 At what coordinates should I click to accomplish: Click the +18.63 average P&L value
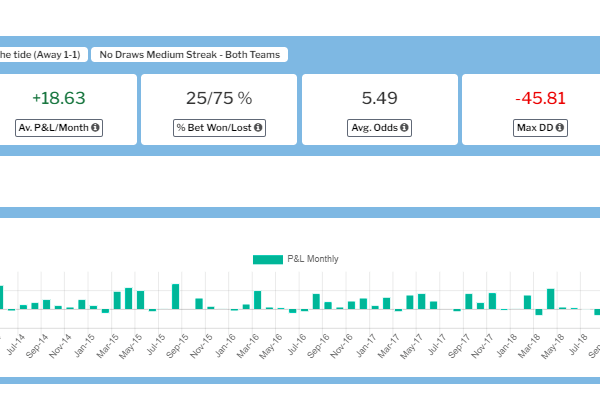pyautogui.click(x=59, y=98)
